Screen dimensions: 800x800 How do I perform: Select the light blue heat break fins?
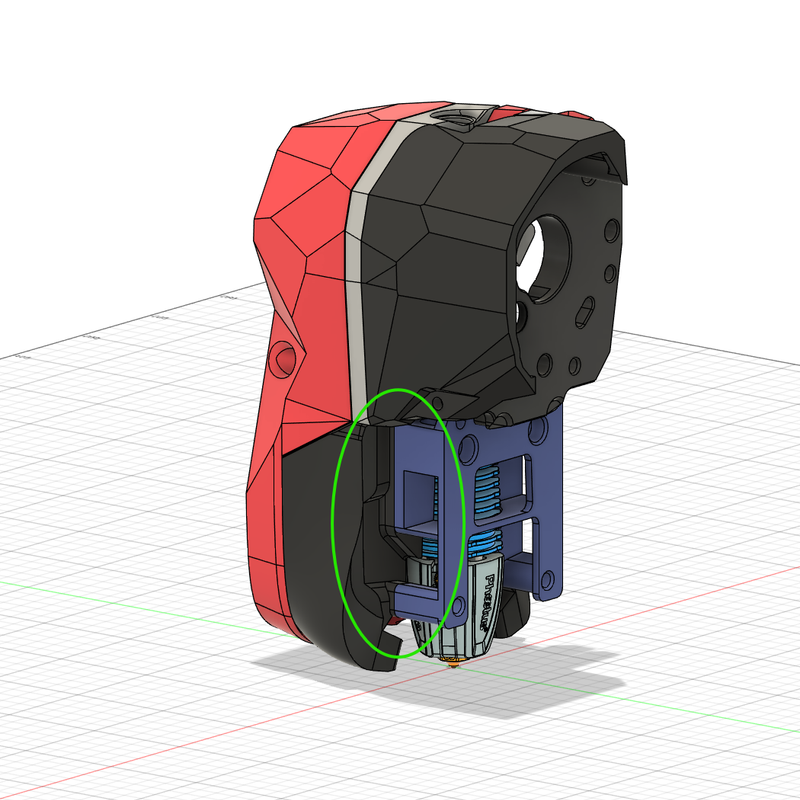click(489, 492)
